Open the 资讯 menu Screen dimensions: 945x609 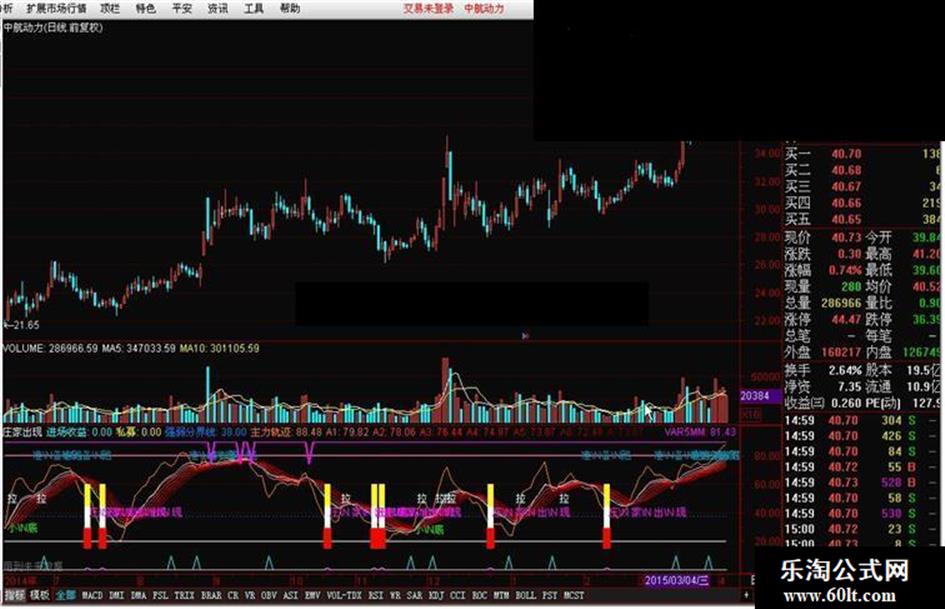coord(218,8)
